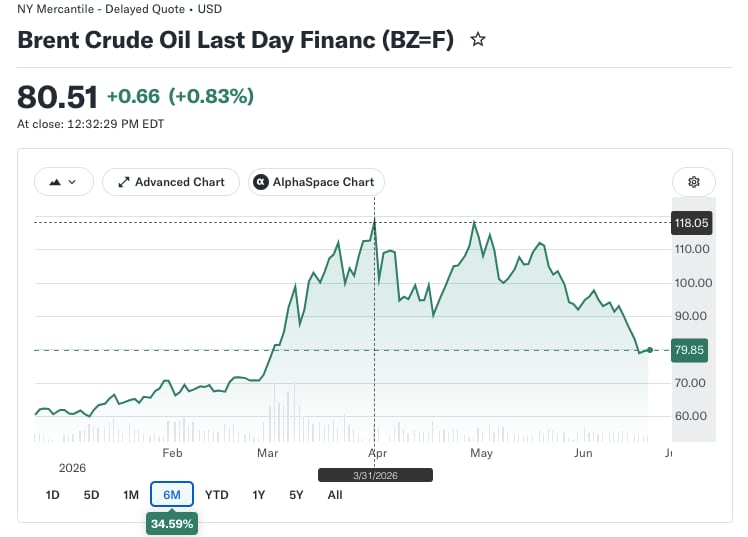Screen dimensions: 748x537
Task: Click the 80.51 quote price
Action: click(x=57, y=97)
